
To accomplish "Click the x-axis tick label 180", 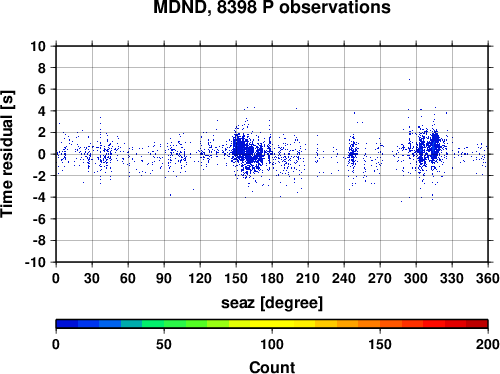I will click(272, 278).
